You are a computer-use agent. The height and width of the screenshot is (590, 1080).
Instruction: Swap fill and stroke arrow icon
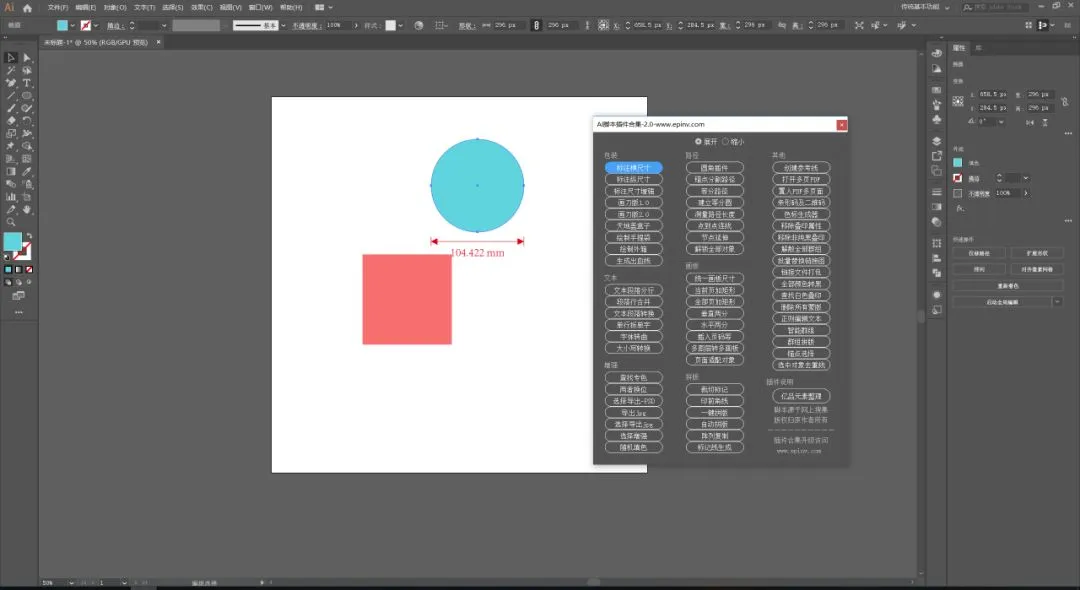pos(29,236)
